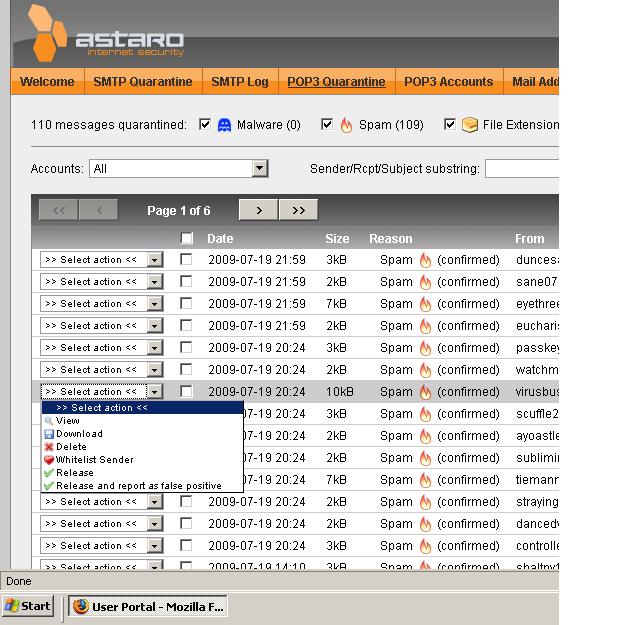Click the Firefox icon in the taskbar

[81, 606]
